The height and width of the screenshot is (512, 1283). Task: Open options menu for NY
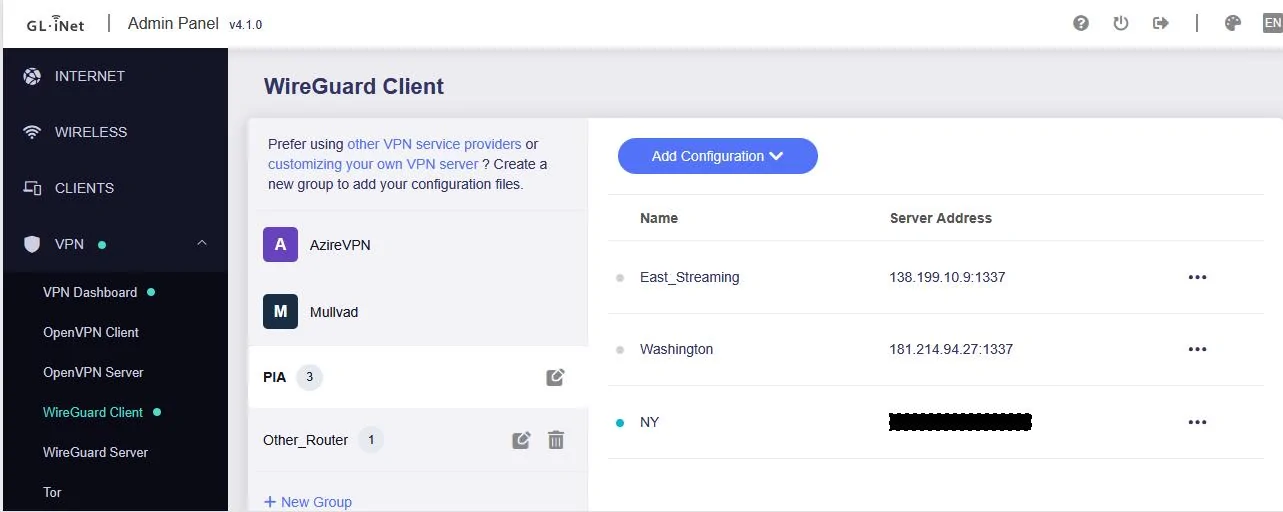click(1197, 422)
